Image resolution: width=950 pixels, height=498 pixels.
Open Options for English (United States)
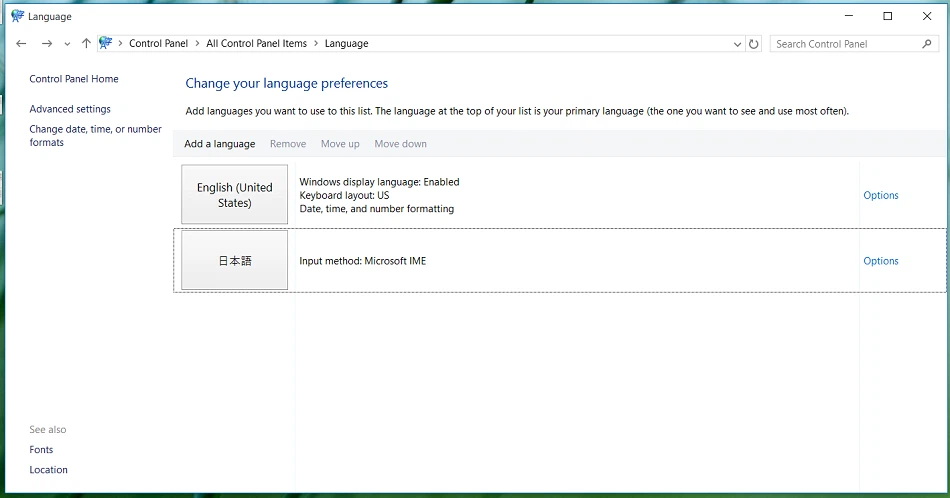click(880, 196)
